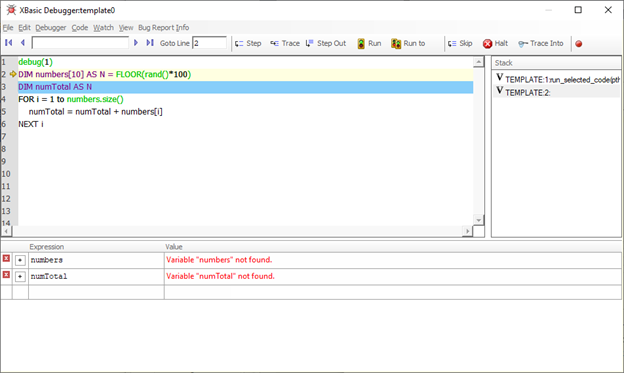The height and width of the screenshot is (373, 624).
Task: Go to next item with the forward arrow
Action: [x=136, y=43]
